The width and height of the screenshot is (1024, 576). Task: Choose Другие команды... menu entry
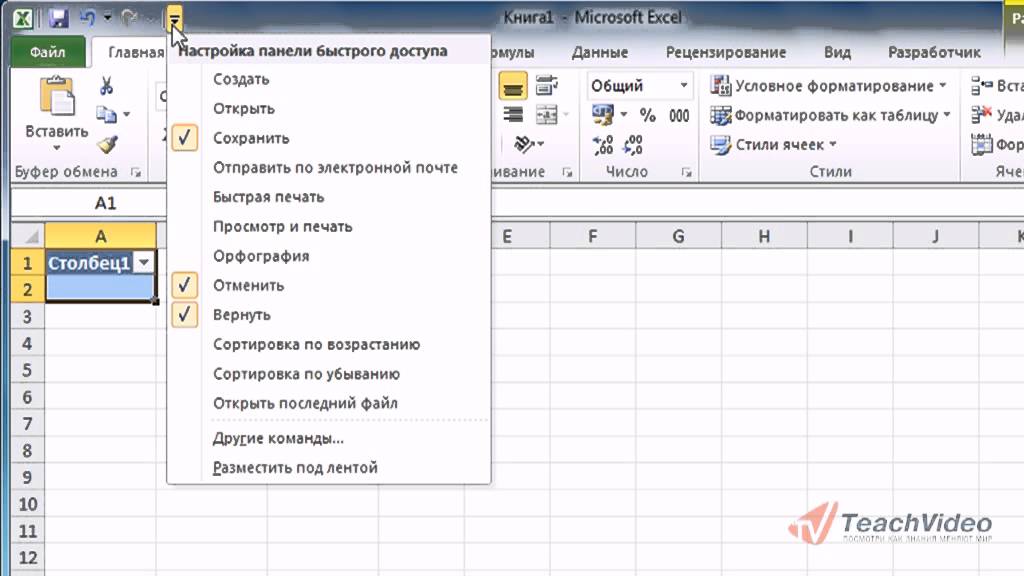[329, 438]
